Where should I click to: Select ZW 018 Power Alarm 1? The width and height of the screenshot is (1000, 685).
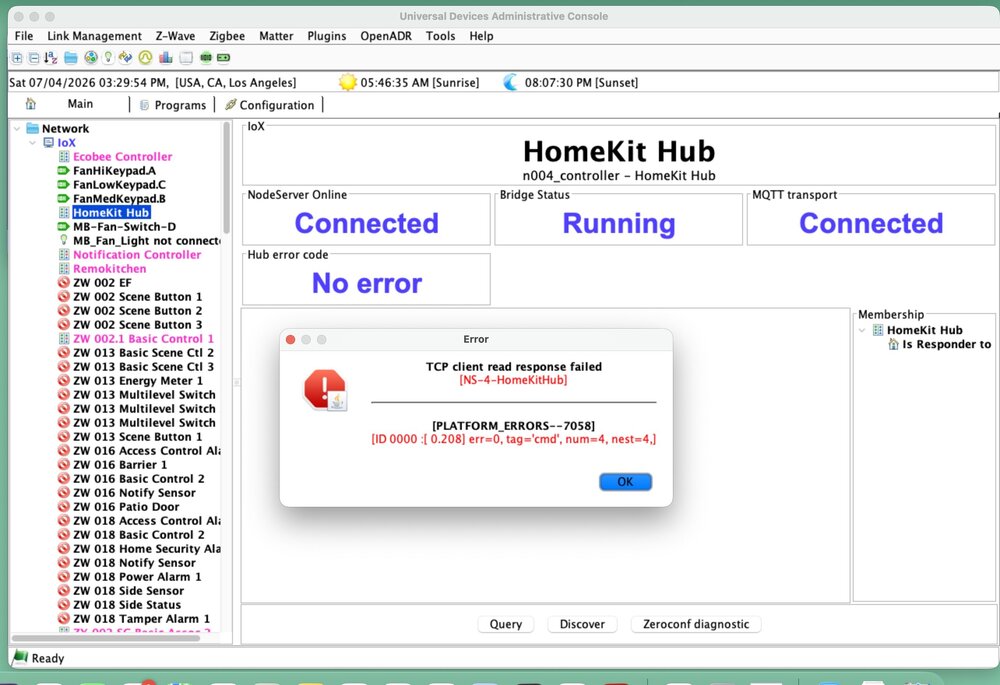[x=137, y=577]
